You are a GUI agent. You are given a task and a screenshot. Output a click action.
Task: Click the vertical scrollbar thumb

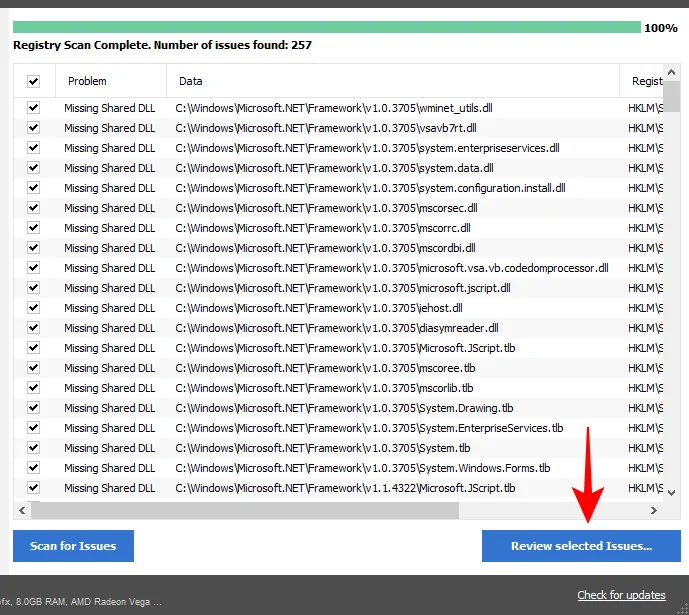click(672, 96)
